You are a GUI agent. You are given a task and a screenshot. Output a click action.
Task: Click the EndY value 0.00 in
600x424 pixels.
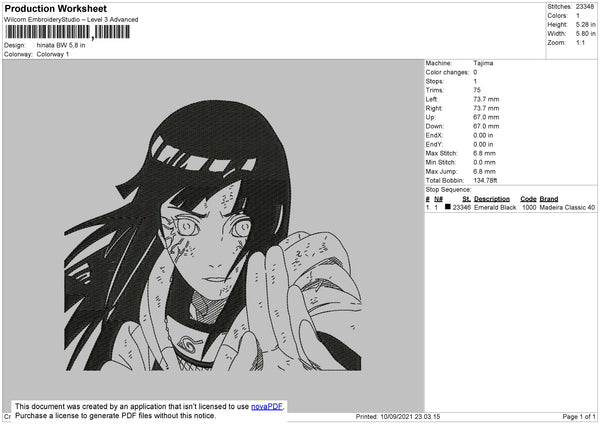pos(483,145)
